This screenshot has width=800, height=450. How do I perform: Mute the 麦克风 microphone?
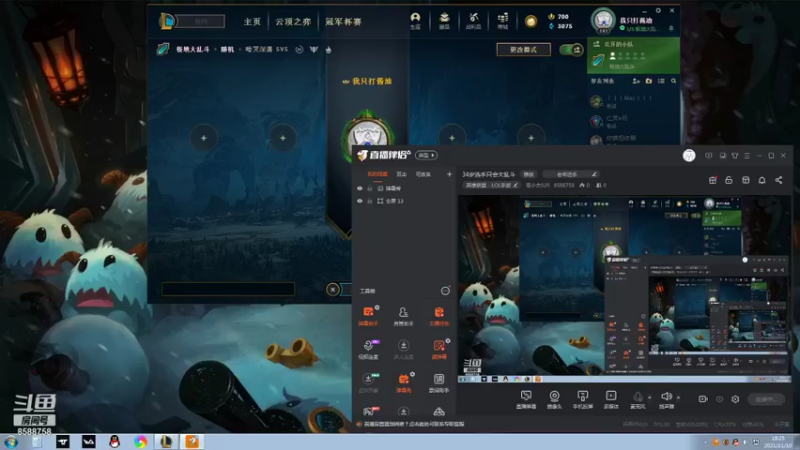click(637, 399)
